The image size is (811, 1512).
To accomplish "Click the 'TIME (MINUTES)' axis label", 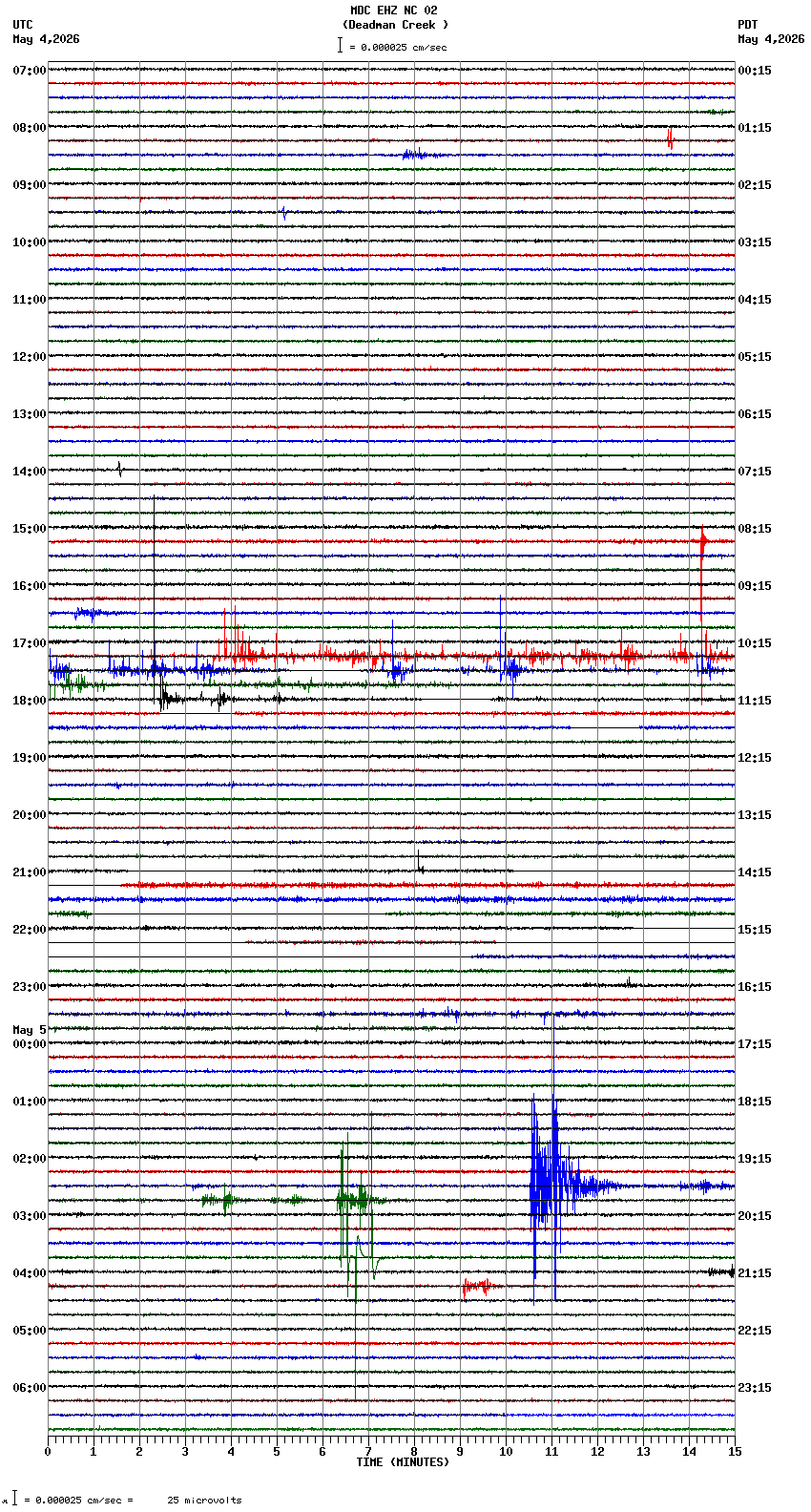I will click(x=402, y=1462).
